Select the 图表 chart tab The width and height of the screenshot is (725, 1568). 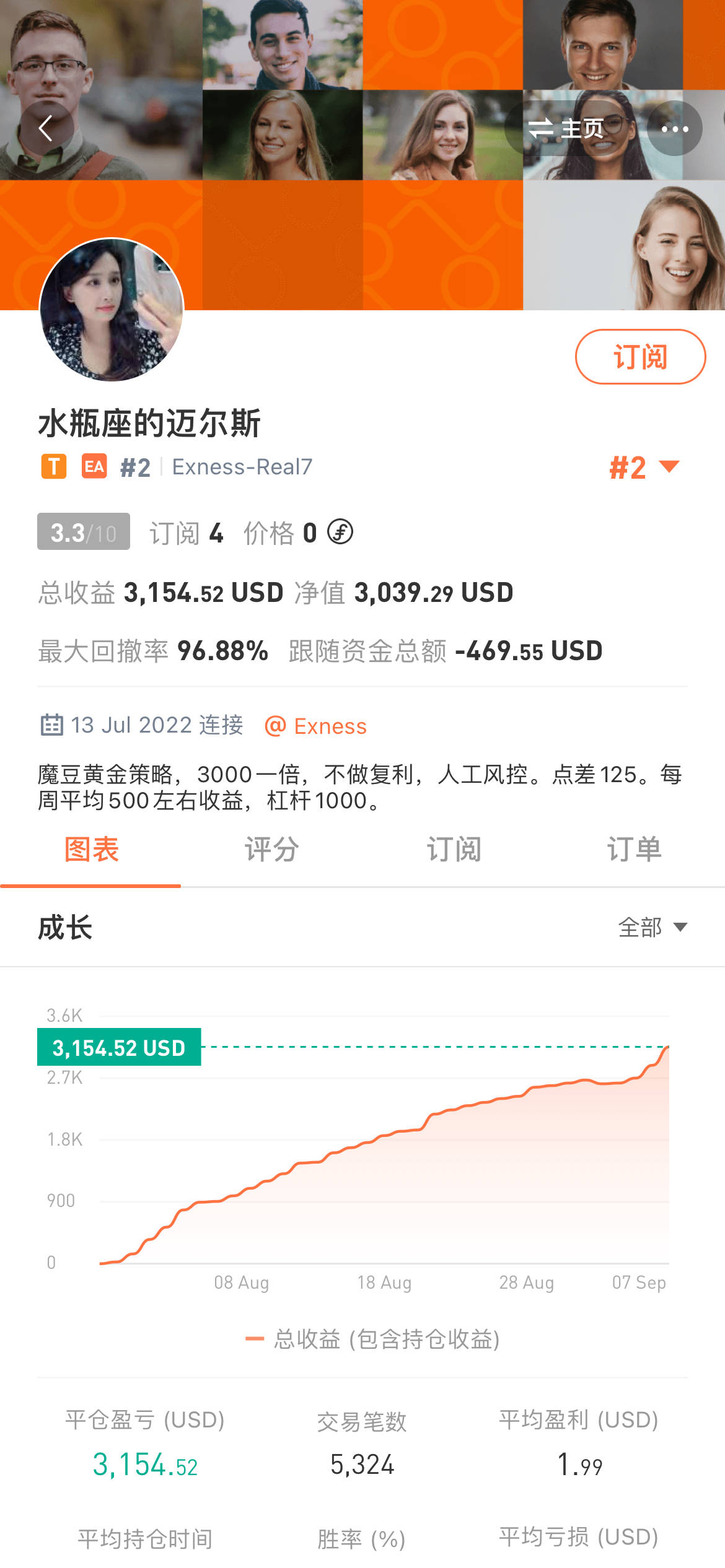(x=91, y=849)
